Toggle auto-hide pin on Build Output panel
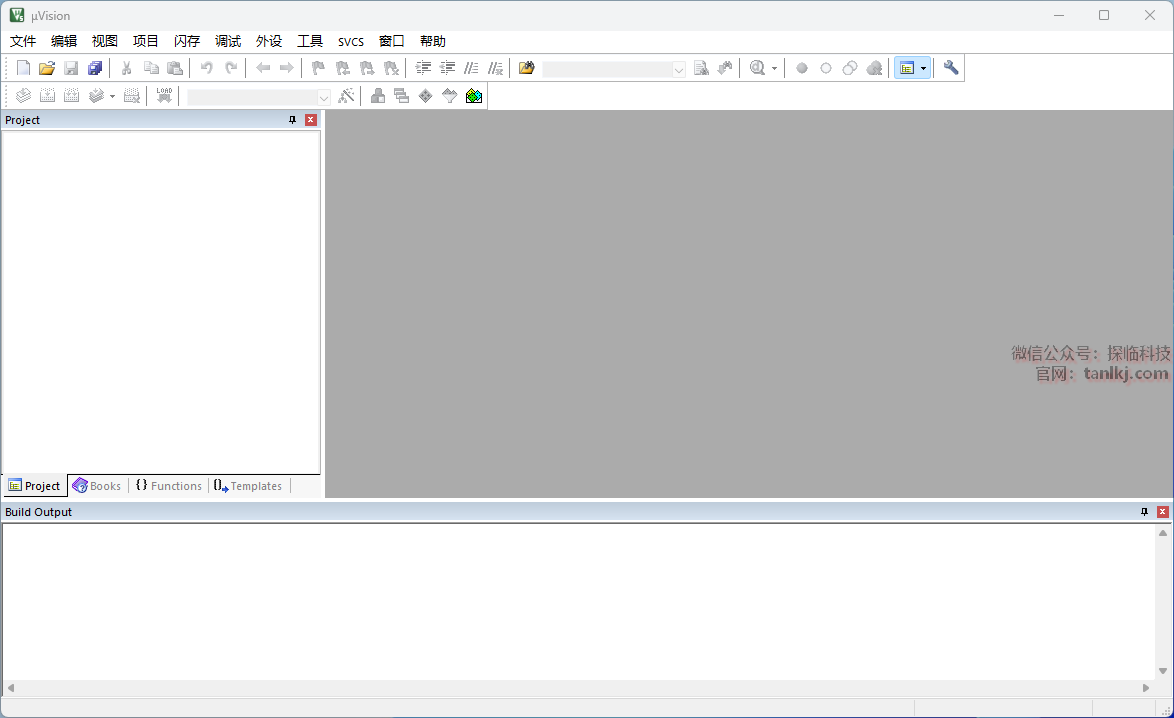The height and width of the screenshot is (718, 1174). click(1144, 512)
